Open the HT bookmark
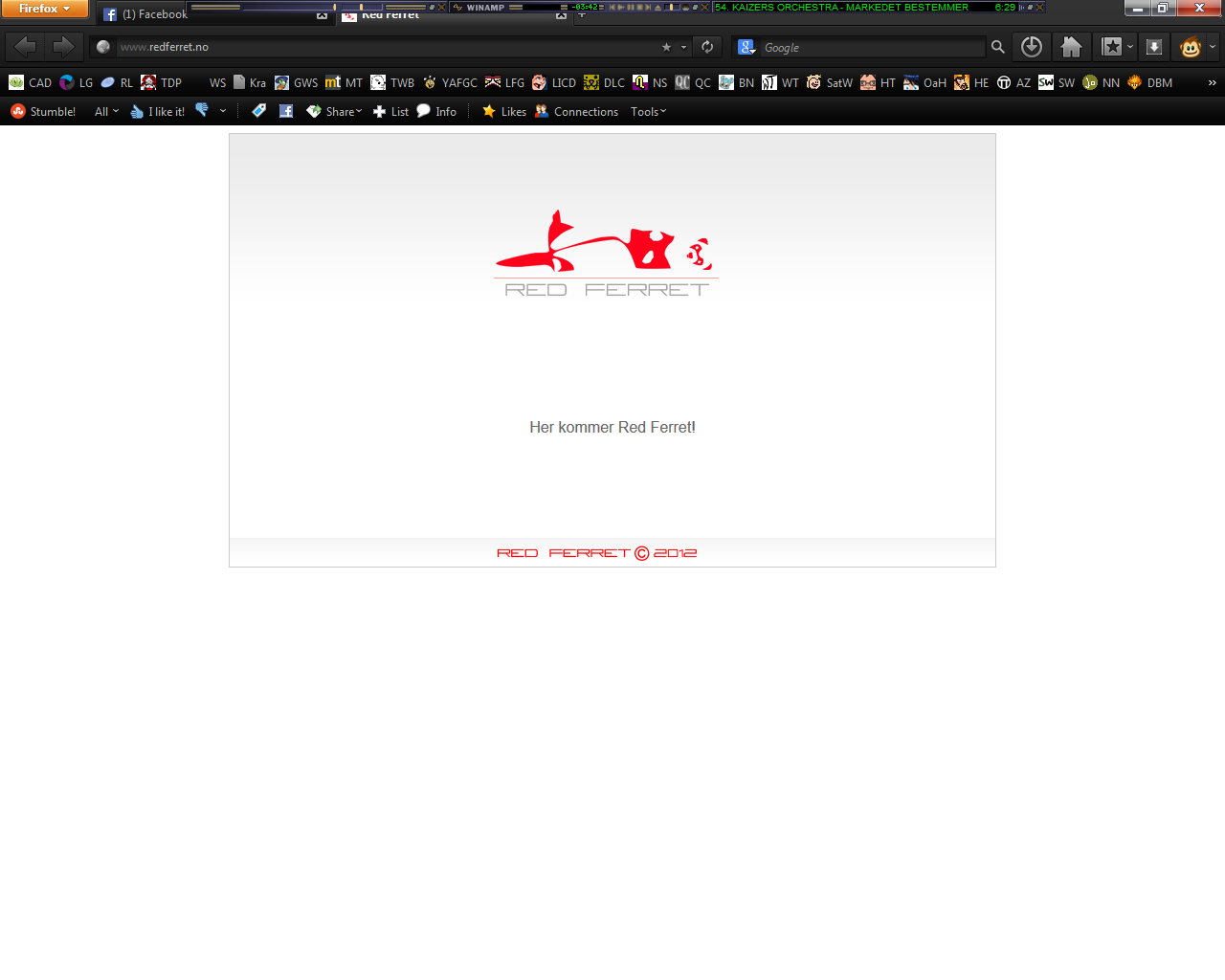Screen dimensions: 1225x980 [878, 83]
